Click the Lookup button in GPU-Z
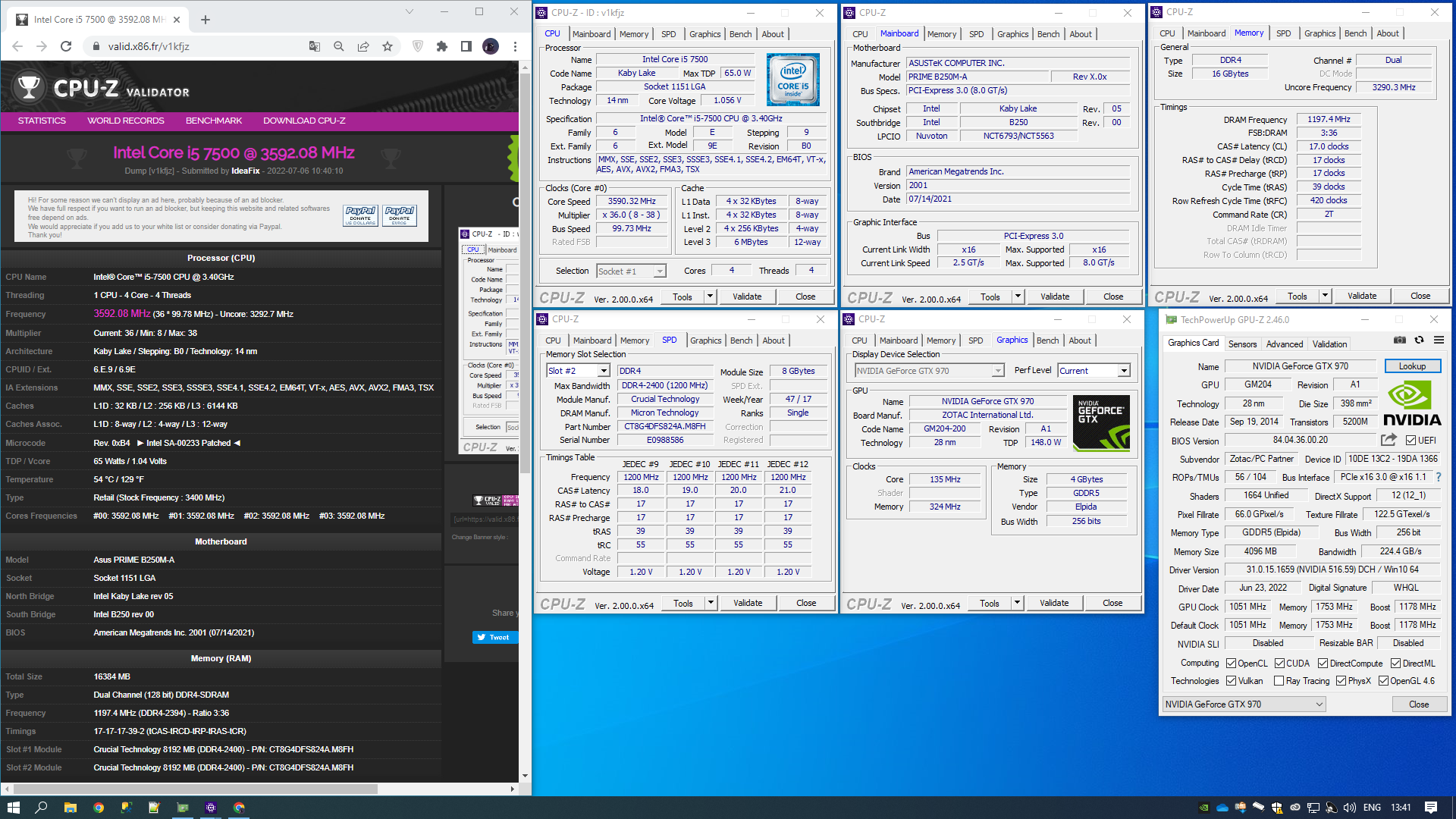The height and width of the screenshot is (819, 1456). [x=1412, y=366]
